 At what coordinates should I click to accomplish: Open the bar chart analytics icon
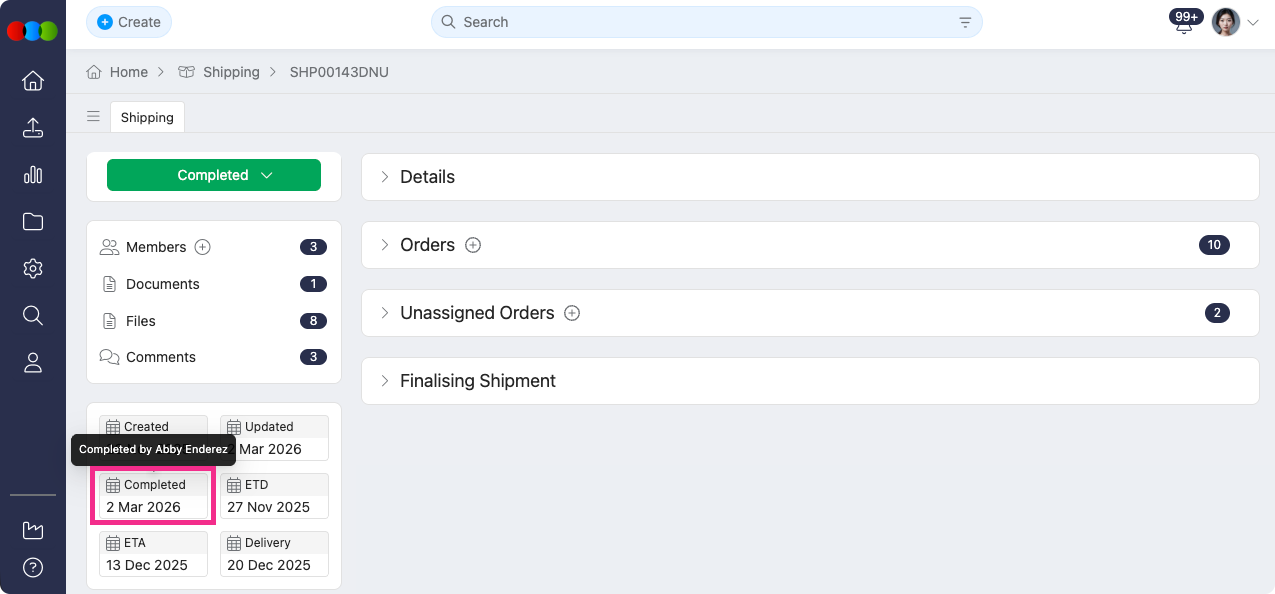(33, 175)
